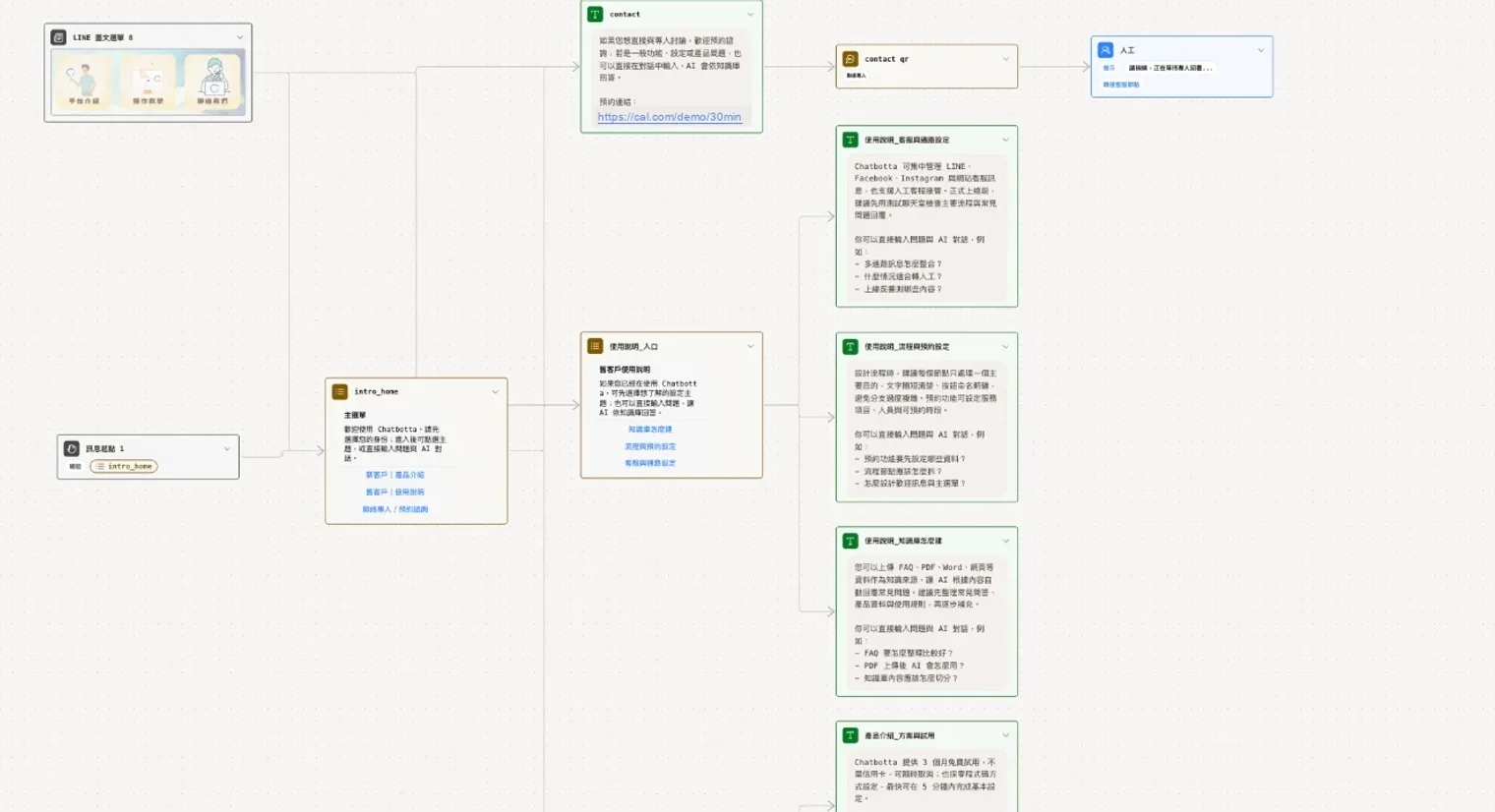The width and height of the screenshot is (1495, 812).
Task: Click the 流程與預約設定 option in 使用說明_入口
Action: click(x=650, y=446)
